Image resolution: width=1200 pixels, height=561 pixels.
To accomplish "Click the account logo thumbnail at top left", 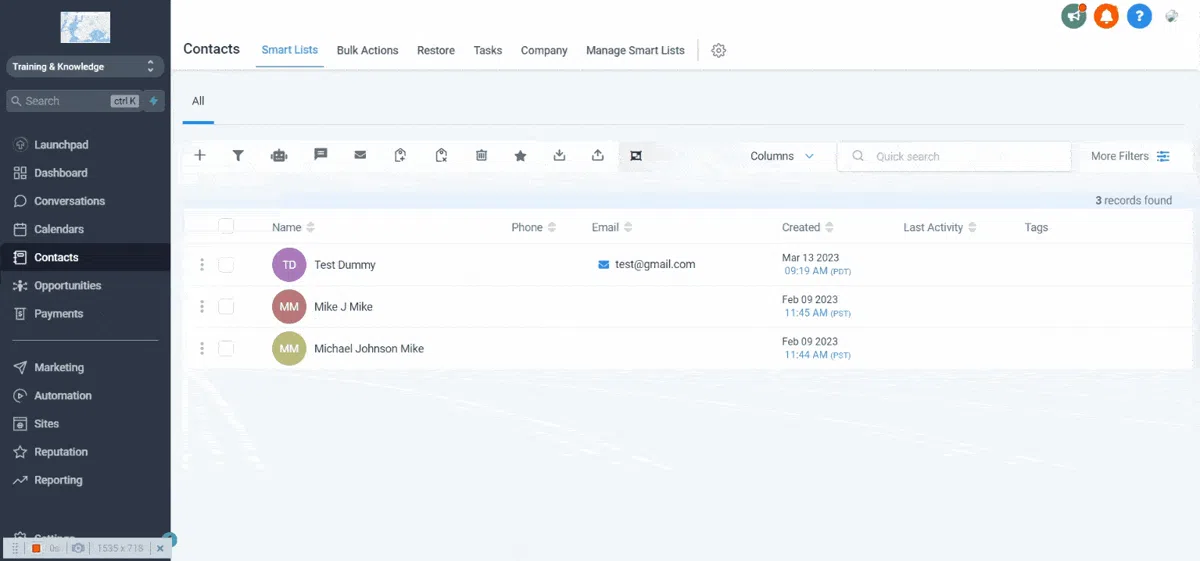I will (x=85, y=27).
